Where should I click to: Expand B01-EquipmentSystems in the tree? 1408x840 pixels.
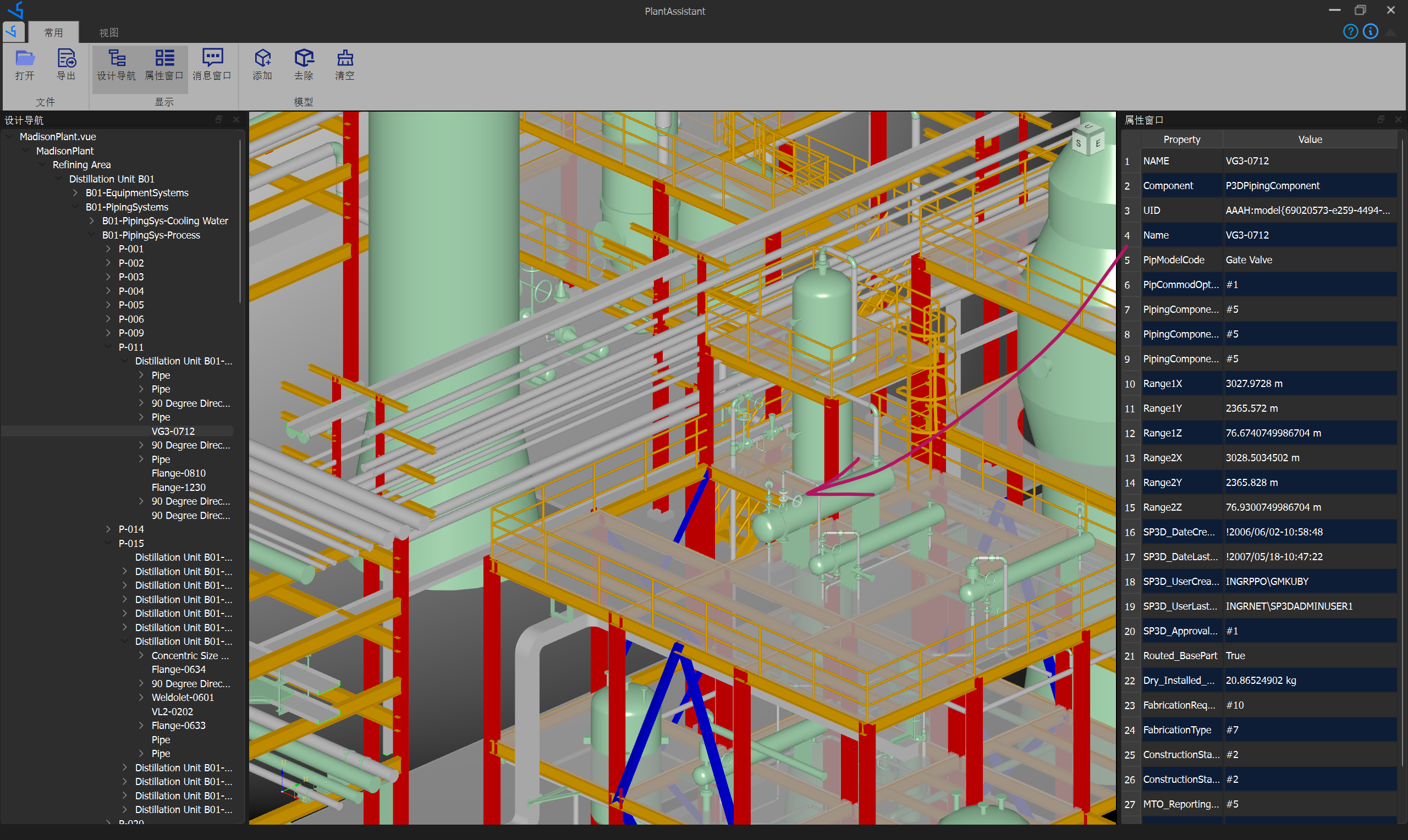75,193
